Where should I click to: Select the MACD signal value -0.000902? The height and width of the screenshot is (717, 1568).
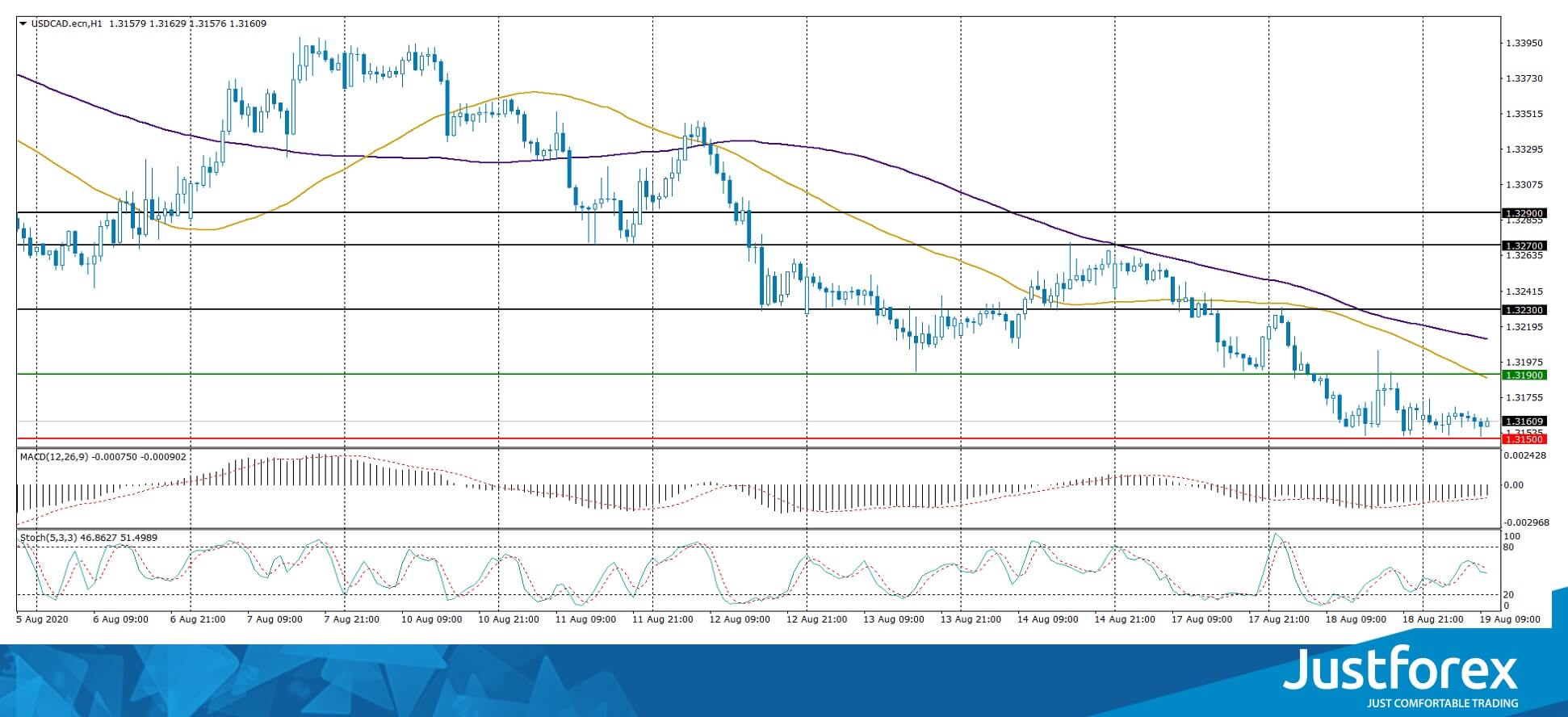[164, 457]
